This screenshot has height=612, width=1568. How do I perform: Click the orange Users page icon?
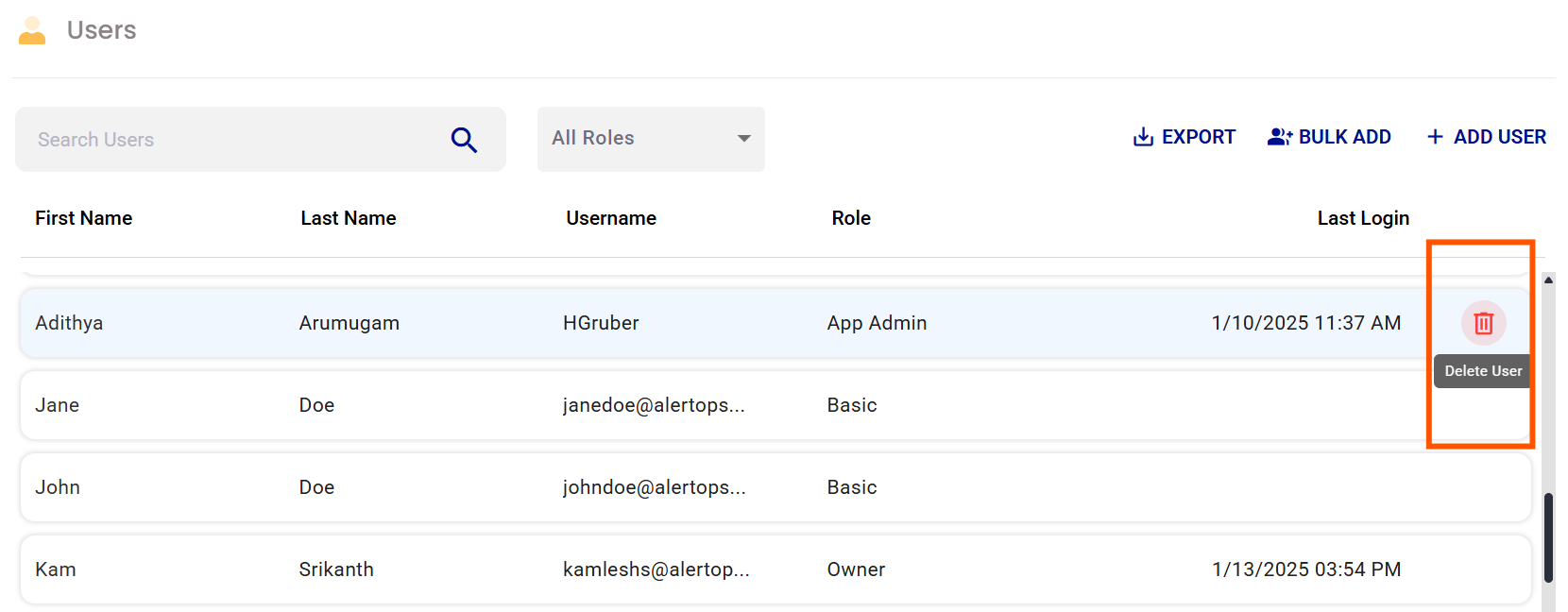(x=32, y=30)
